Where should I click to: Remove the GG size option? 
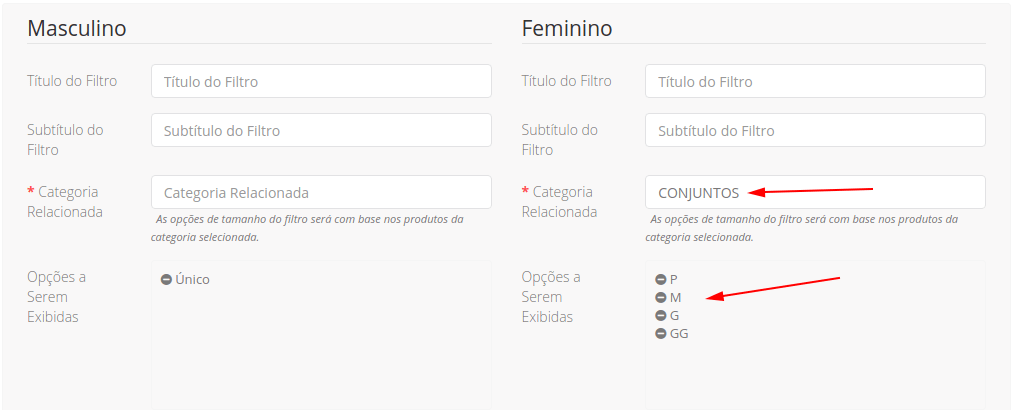[660, 334]
